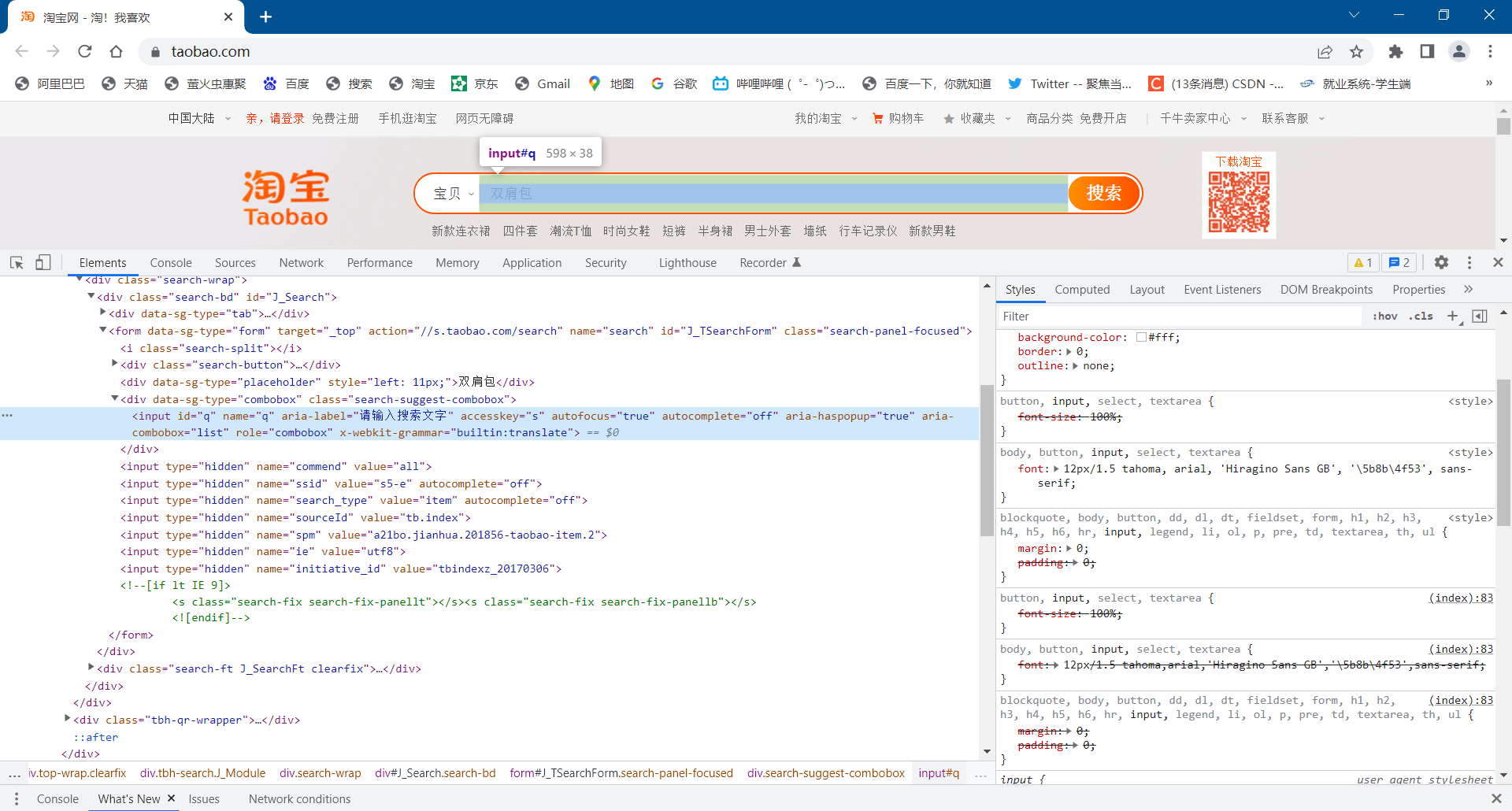Click the orange 搜索 search button
This screenshot has height=811, width=1512.
tap(1104, 193)
